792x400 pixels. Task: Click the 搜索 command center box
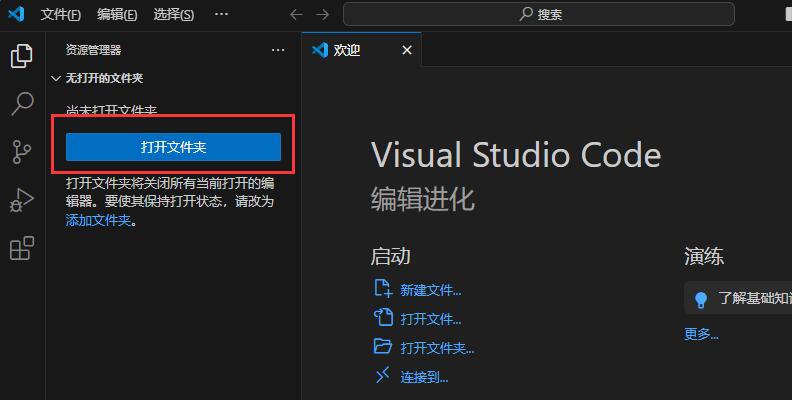(x=538, y=14)
